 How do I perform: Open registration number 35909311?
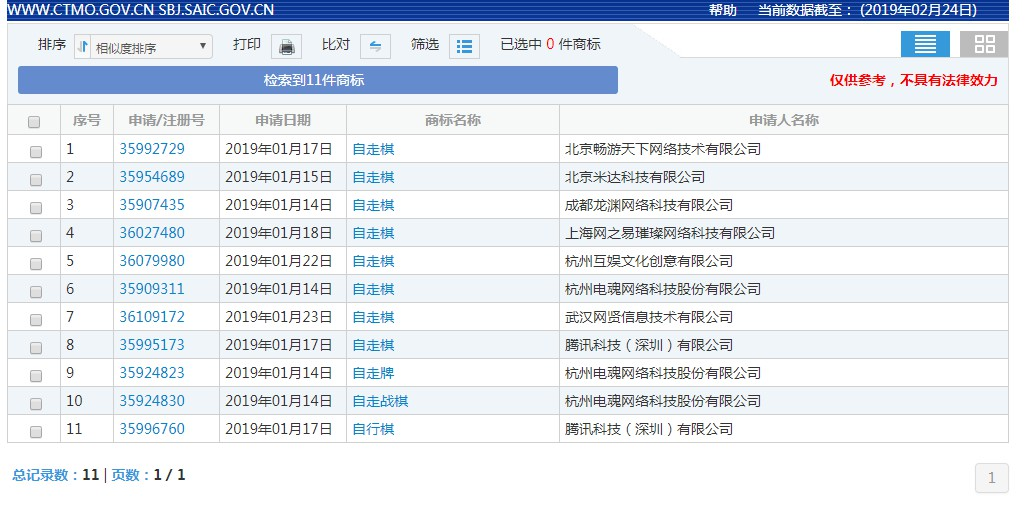pos(152,289)
